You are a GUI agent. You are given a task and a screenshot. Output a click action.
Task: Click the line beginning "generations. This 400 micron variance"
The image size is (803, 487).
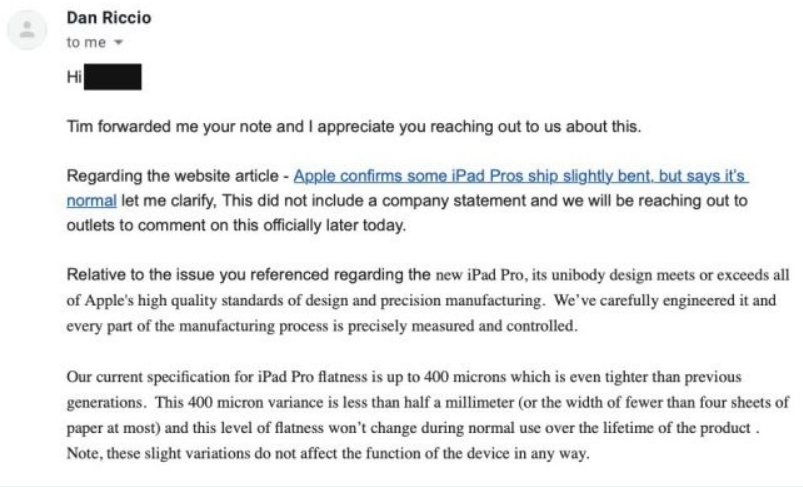tap(428, 403)
